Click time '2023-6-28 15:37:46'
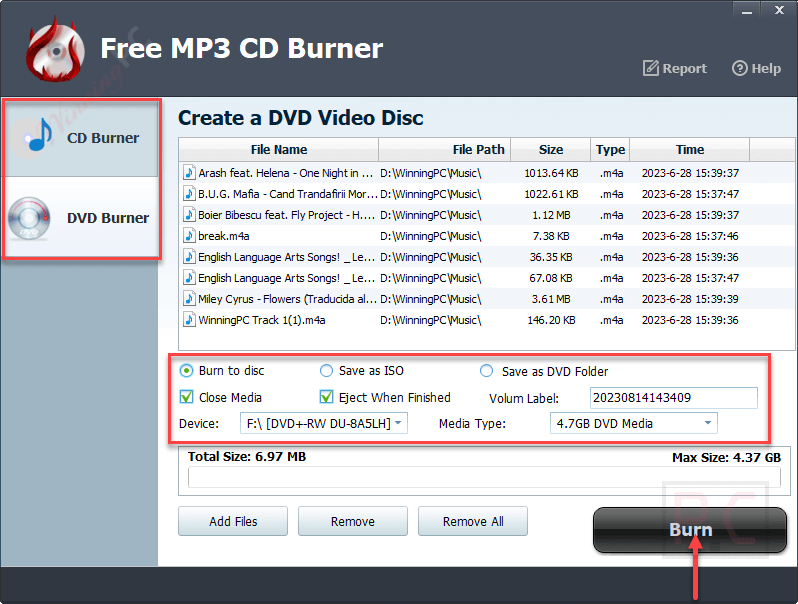Screen dimensions: 798x604 tap(690, 236)
